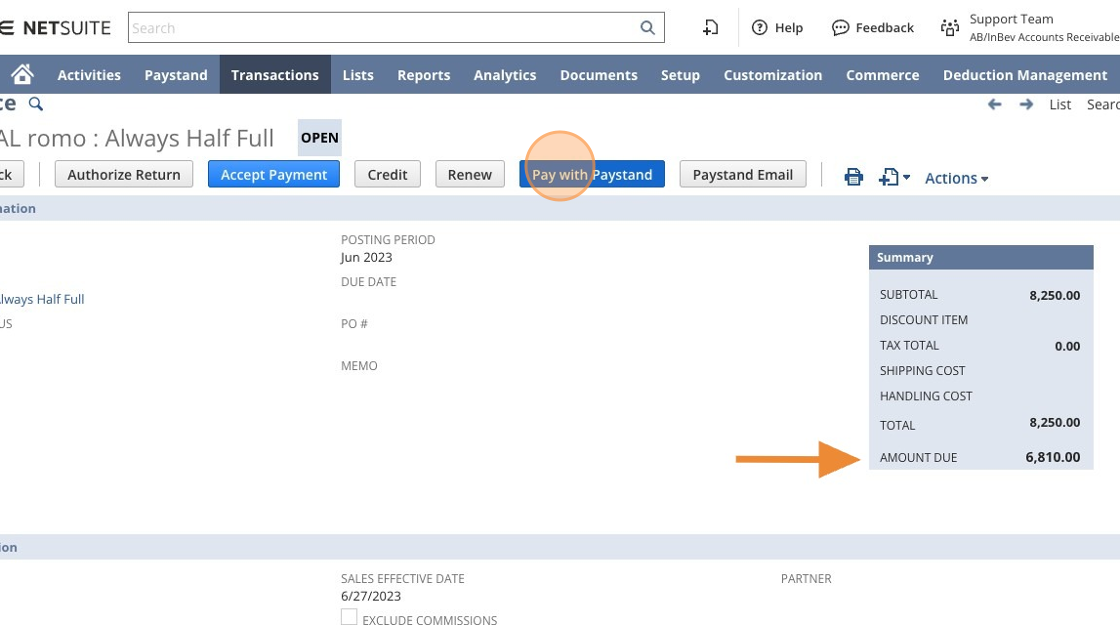Go to previous record with left arrow
This screenshot has width=1120, height=625.
994,104
